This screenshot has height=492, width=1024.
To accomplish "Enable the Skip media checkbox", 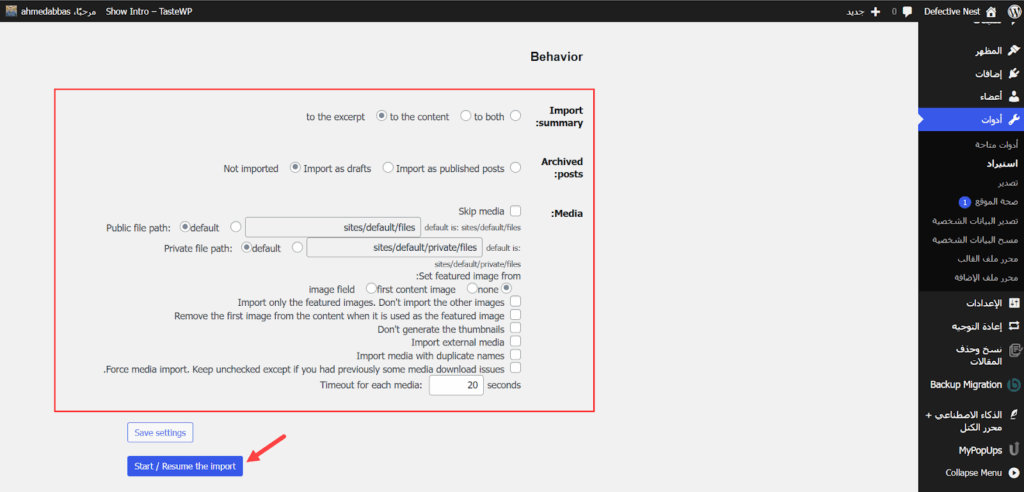I will click(x=516, y=211).
